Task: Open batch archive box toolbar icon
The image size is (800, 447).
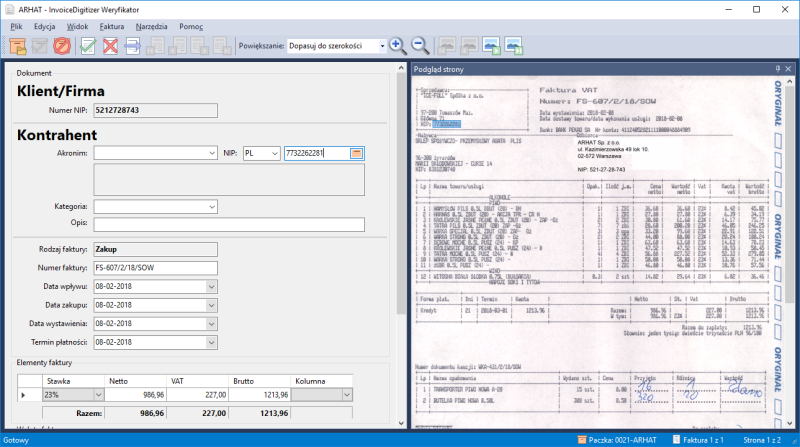Action: tap(18, 46)
